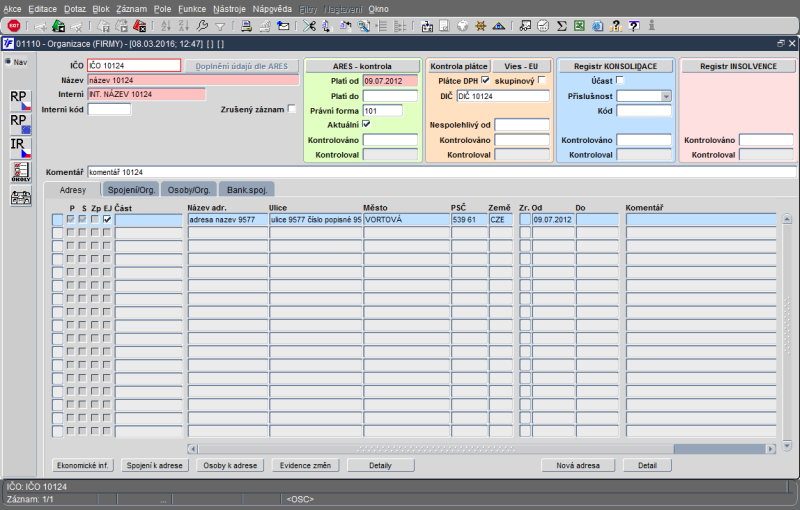
Task: Click the blue pyramid toolbar icon
Action: 498,26
